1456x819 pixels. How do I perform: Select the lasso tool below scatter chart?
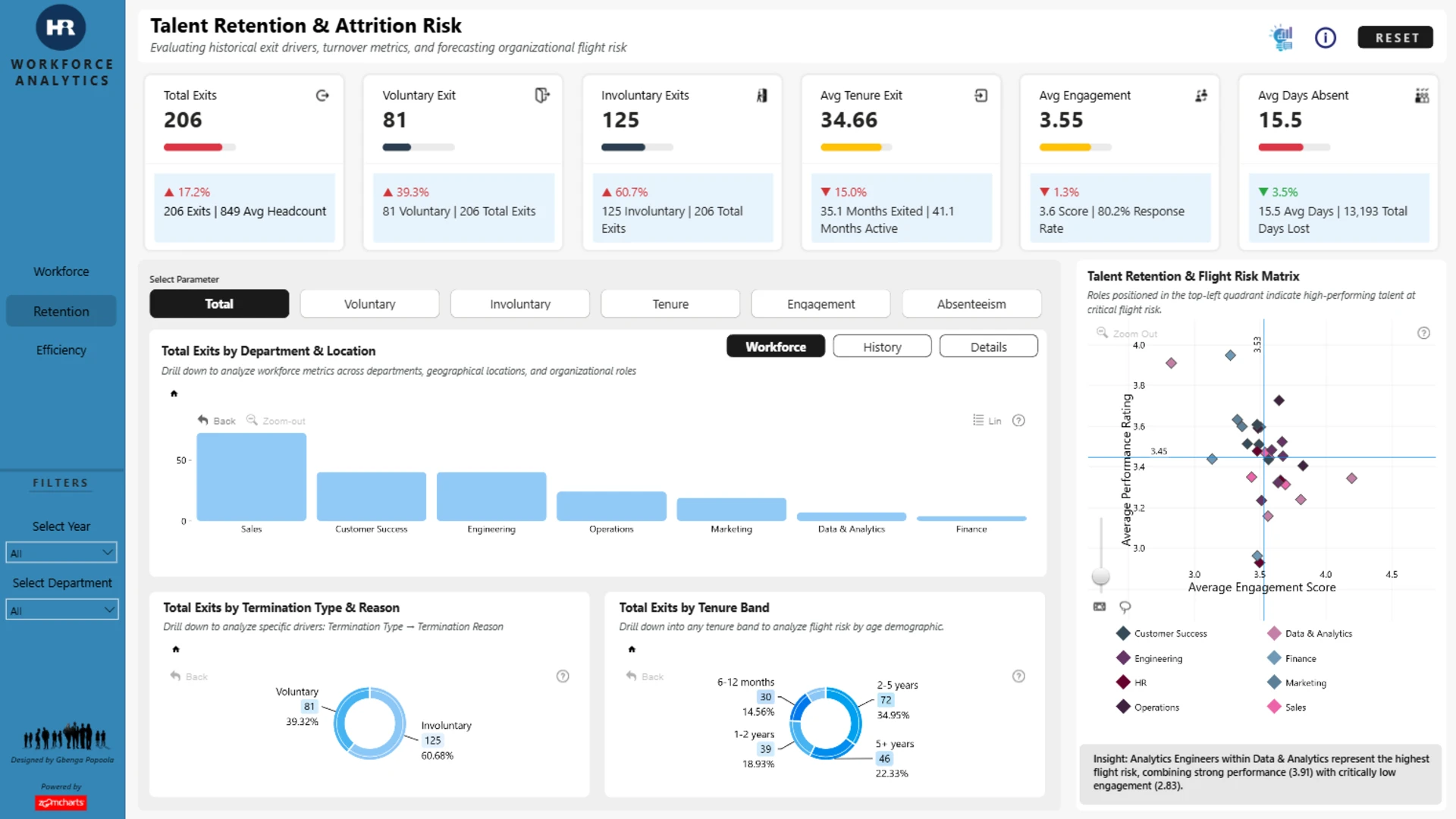pos(1125,607)
